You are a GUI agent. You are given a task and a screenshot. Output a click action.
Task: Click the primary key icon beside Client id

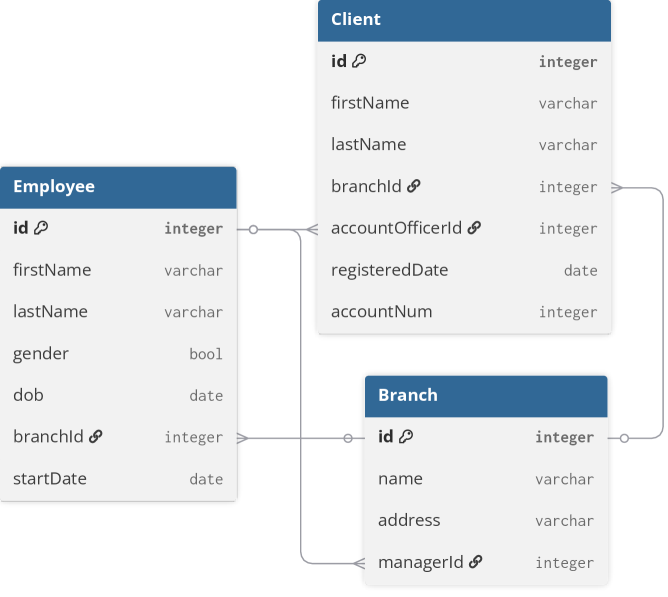click(360, 61)
